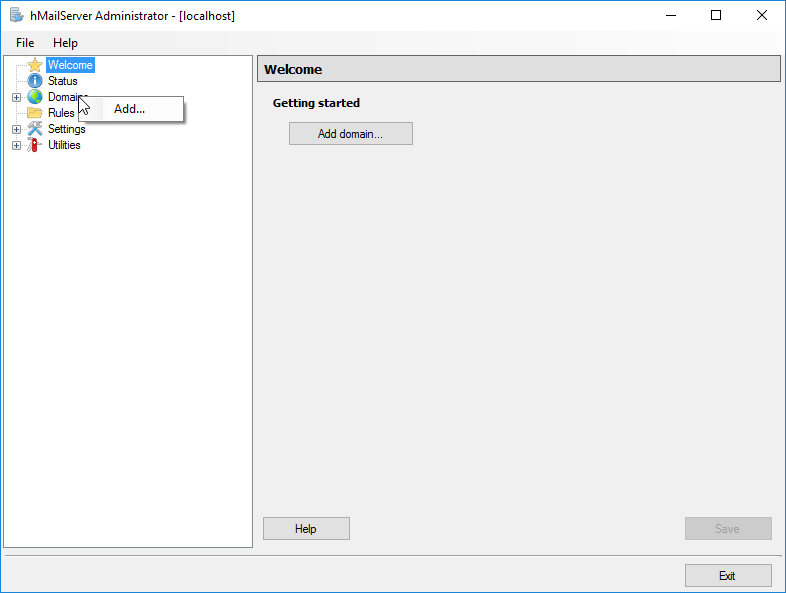The width and height of the screenshot is (786, 593).
Task: Minimize the hMailServer Administrator window
Action: coord(671,16)
